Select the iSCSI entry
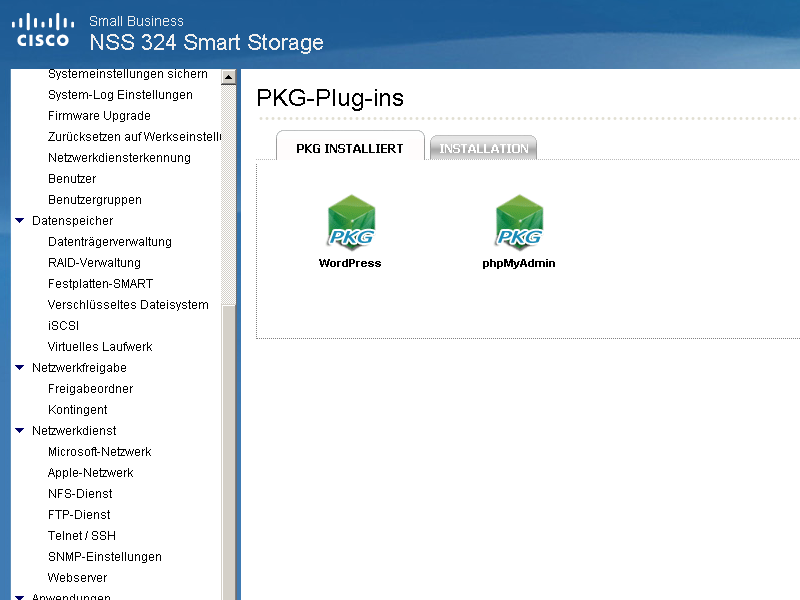The width and height of the screenshot is (800, 600). 63,326
